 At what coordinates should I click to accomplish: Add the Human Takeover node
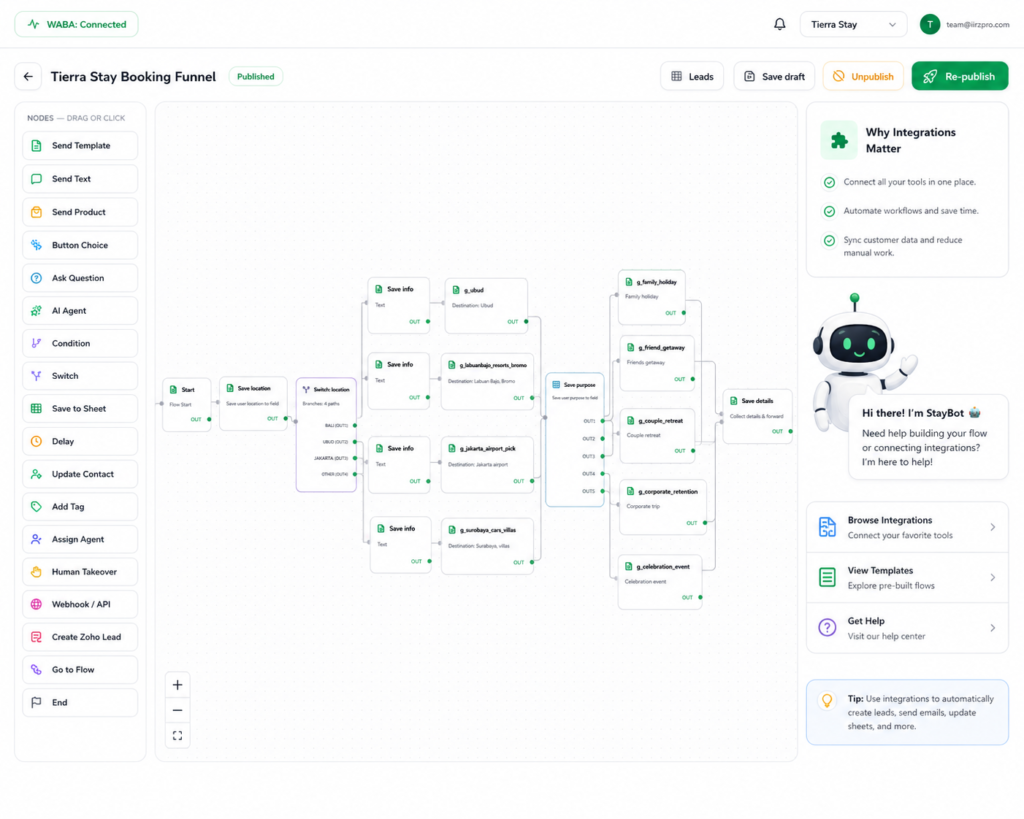coord(80,571)
